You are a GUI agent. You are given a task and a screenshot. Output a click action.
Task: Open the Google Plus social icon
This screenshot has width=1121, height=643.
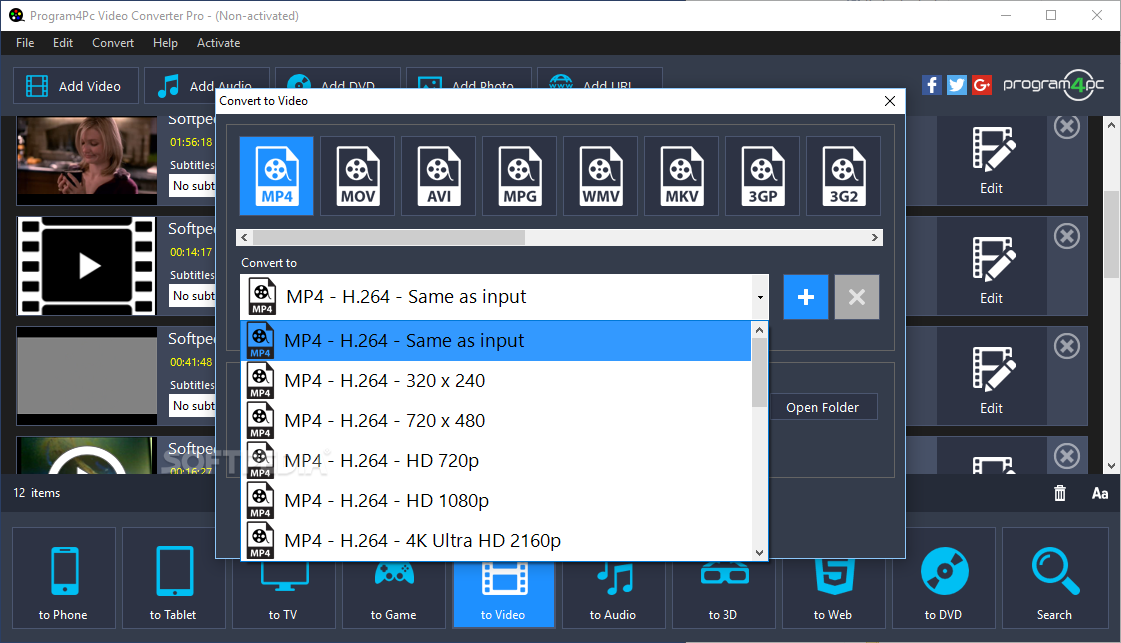[982, 85]
